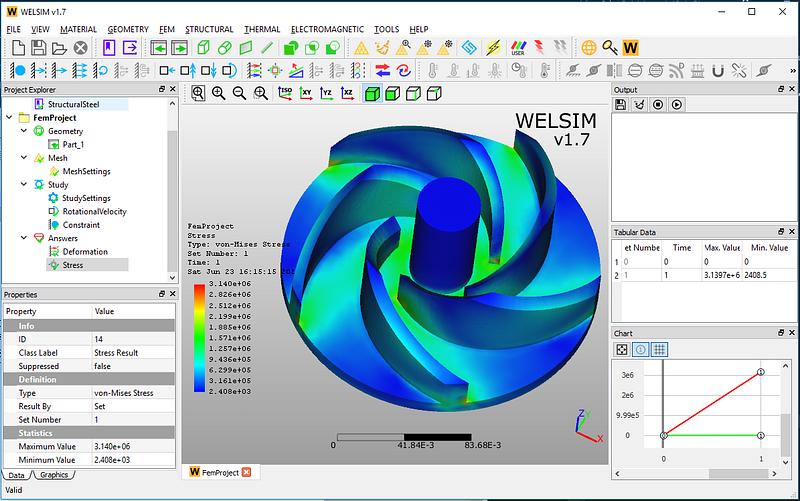Save output log with Output panel save icon
Image resolution: width=800 pixels, height=501 pixels.
(620, 105)
